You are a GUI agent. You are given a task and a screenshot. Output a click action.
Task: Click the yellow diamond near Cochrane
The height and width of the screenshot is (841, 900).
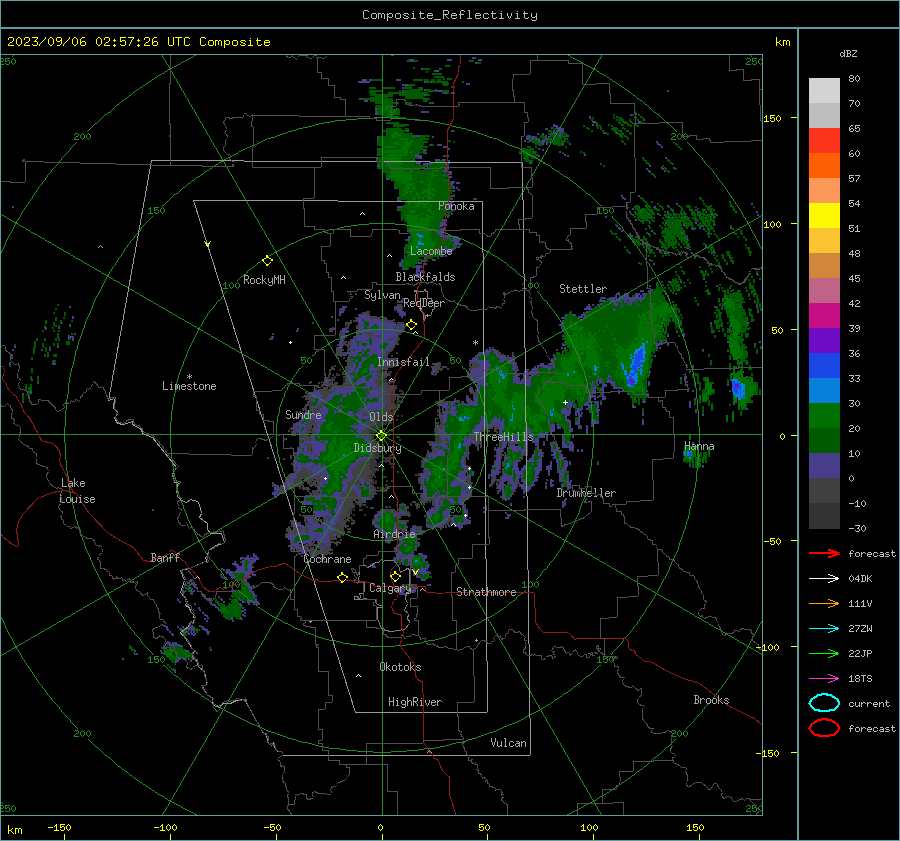pos(342,577)
